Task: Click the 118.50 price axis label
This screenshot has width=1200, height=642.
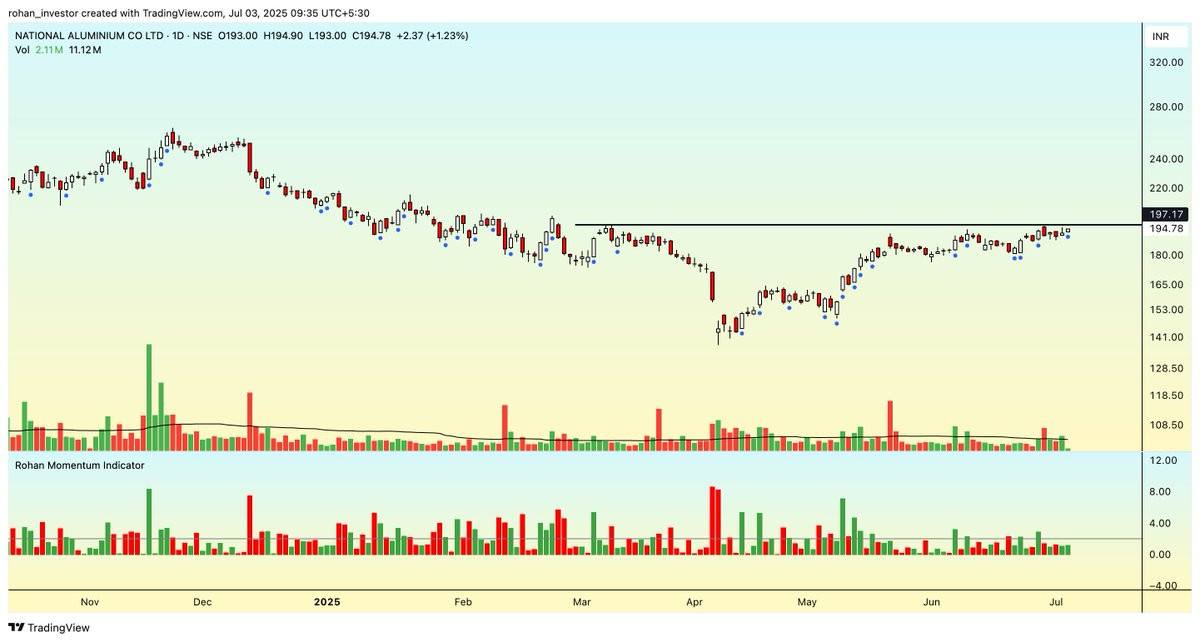Action: [1168, 396]
